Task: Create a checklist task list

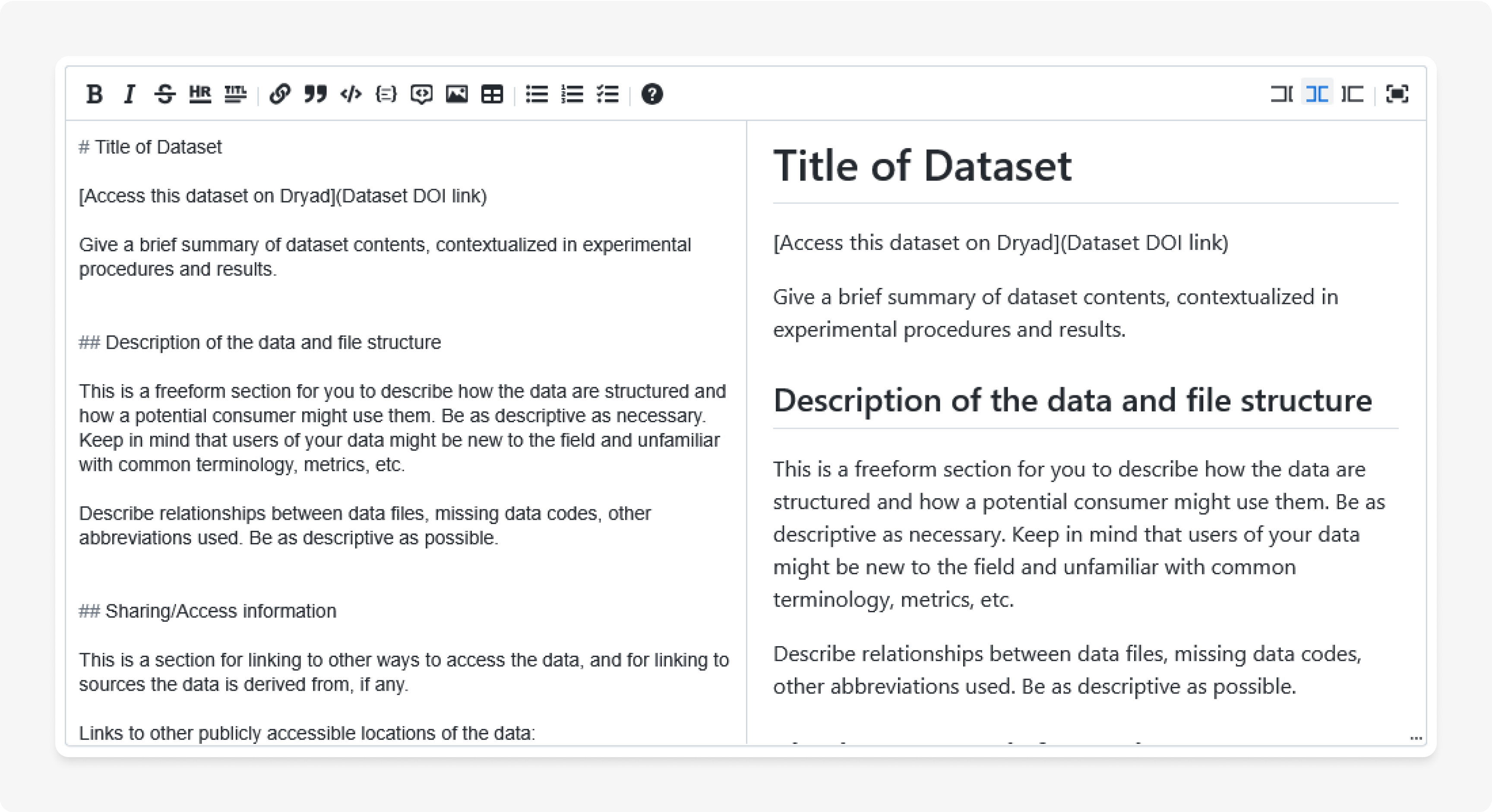Action: [x=607, y=94]
